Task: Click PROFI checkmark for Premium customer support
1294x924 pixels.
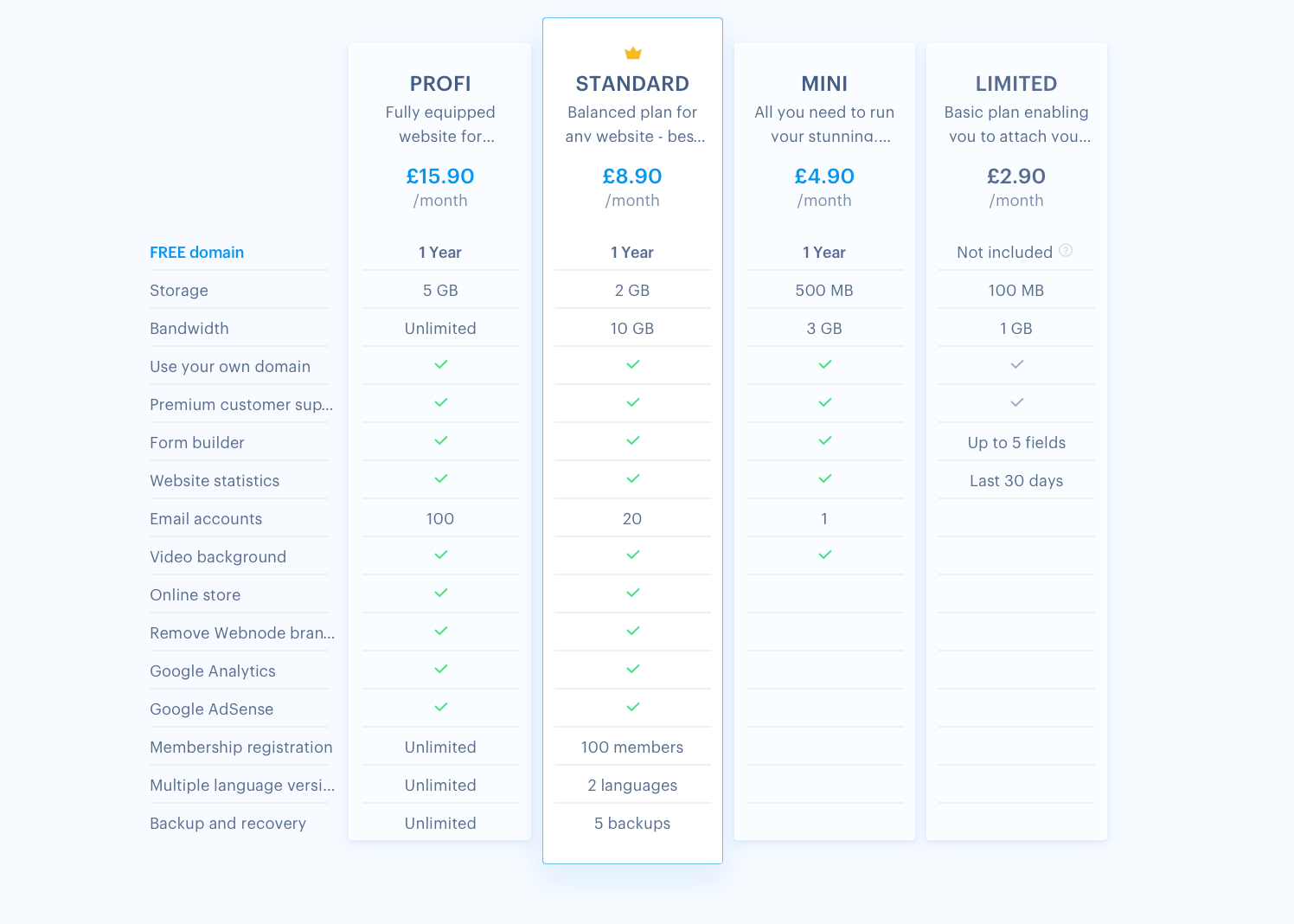Action: pos(441,402)
